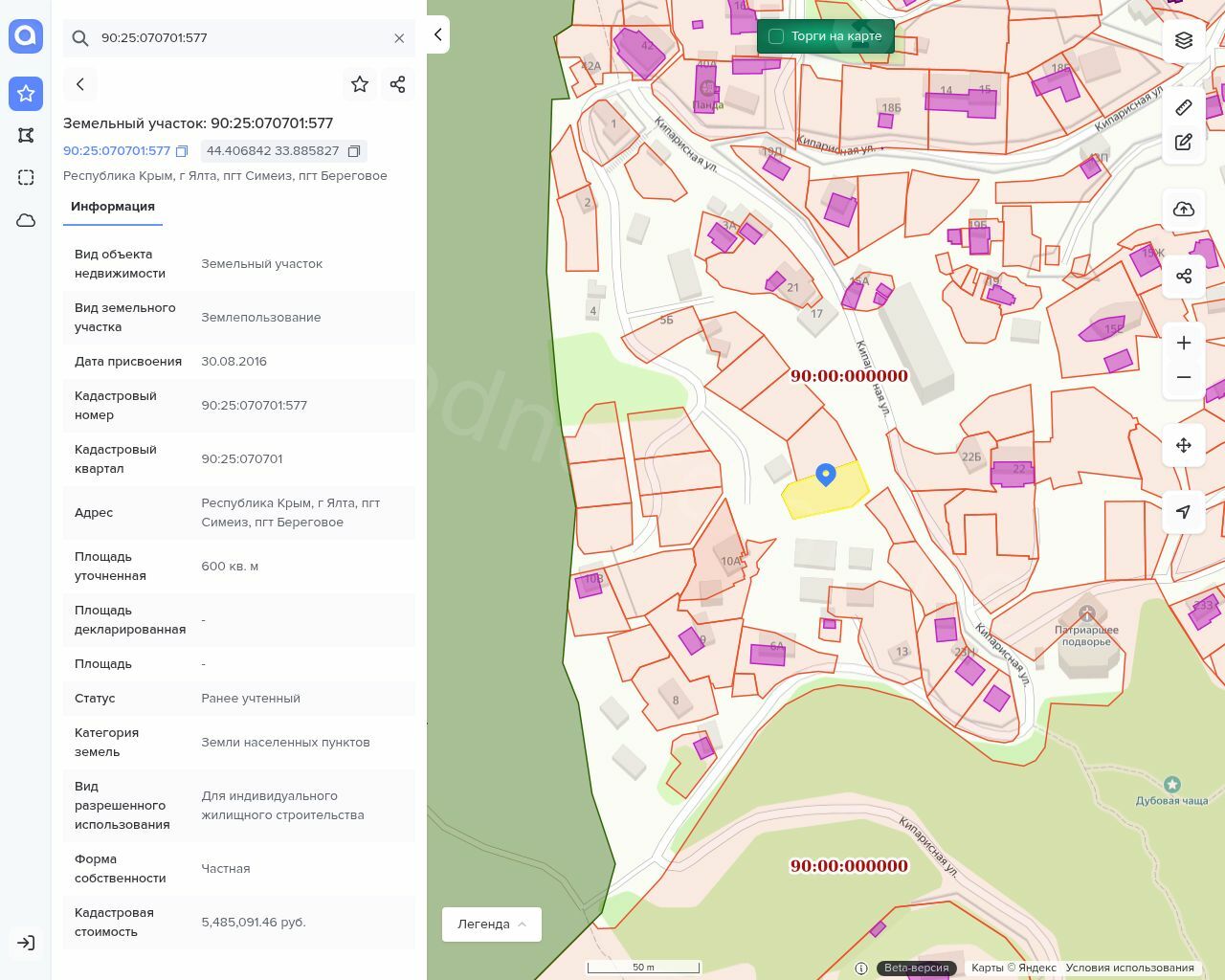Image resolution: width=1225 pixels, height=980 pixels.
Task: Click the share icon on map toolbar
Action: [1184, 277]
